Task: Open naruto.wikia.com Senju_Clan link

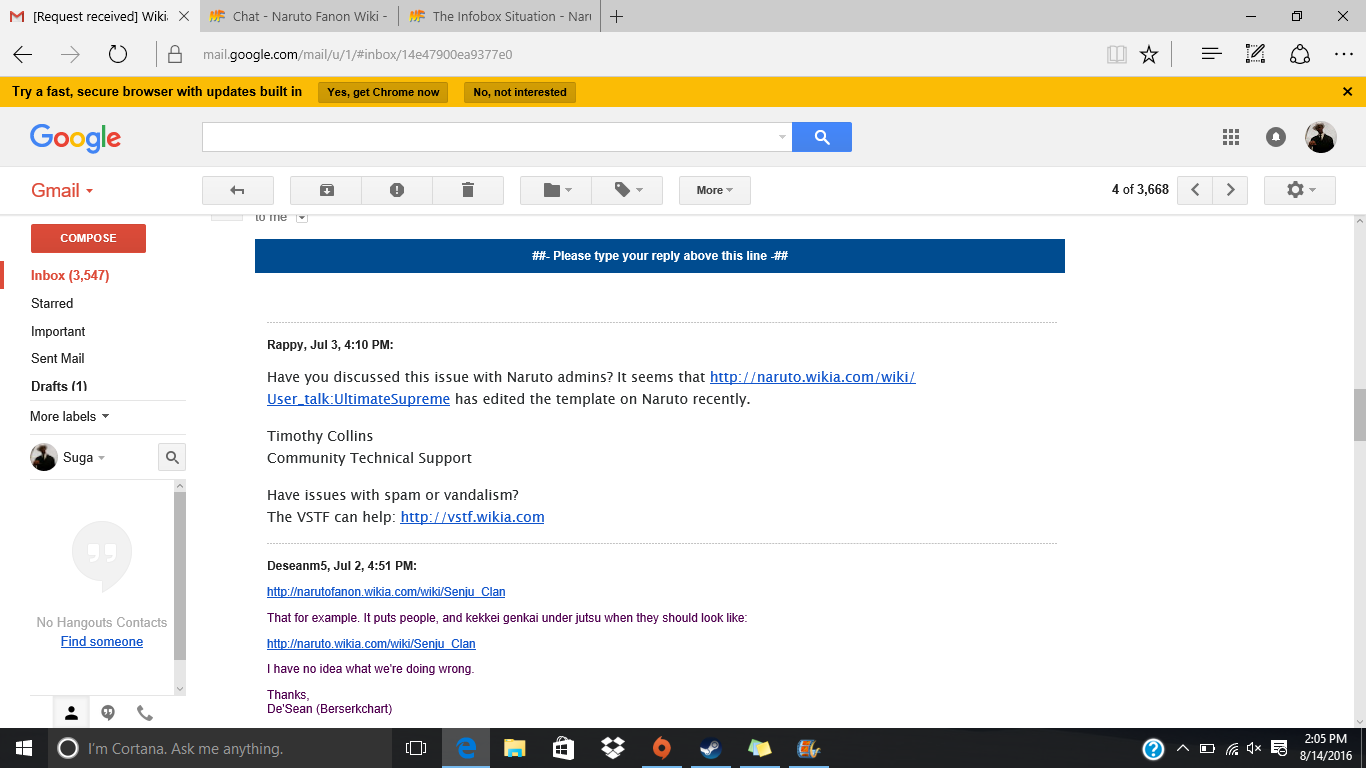Action: [x=371, y=644]
